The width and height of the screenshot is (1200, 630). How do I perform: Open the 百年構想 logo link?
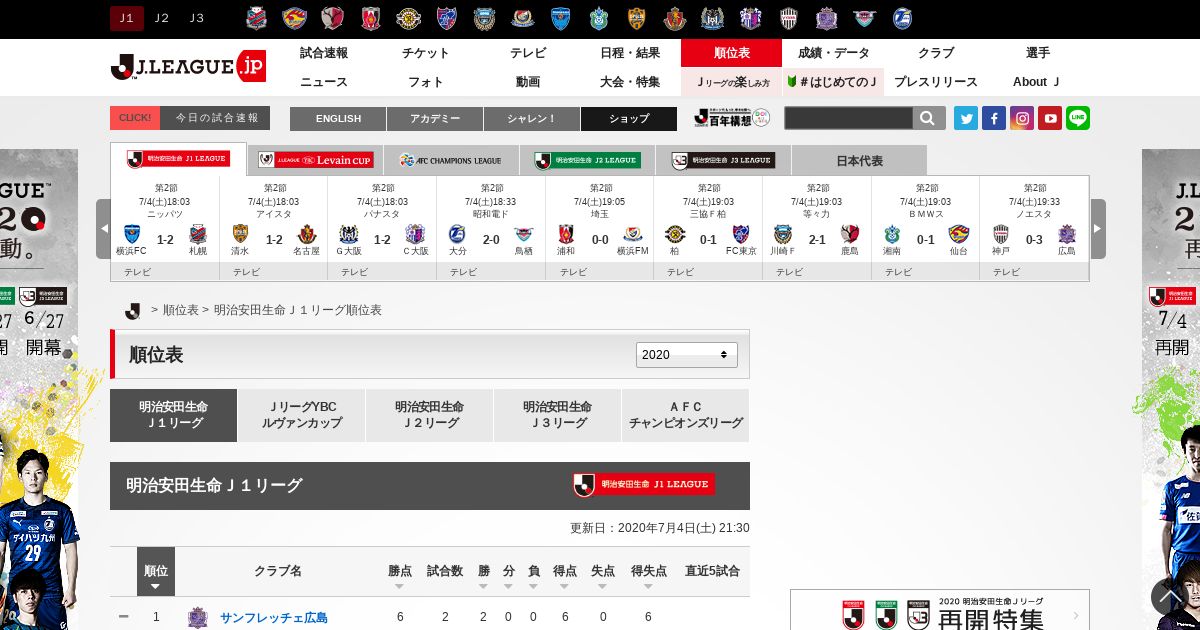click(732, 118)
